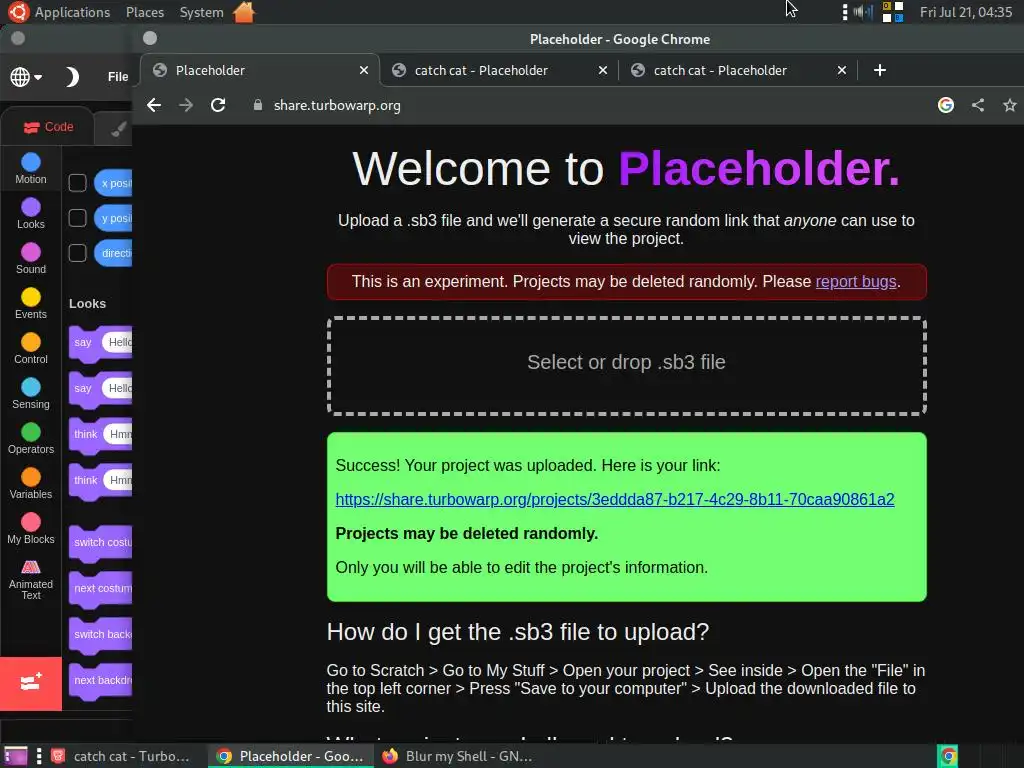Open the Places menu
The image size is (1024, 768).
tap(145, 12)
